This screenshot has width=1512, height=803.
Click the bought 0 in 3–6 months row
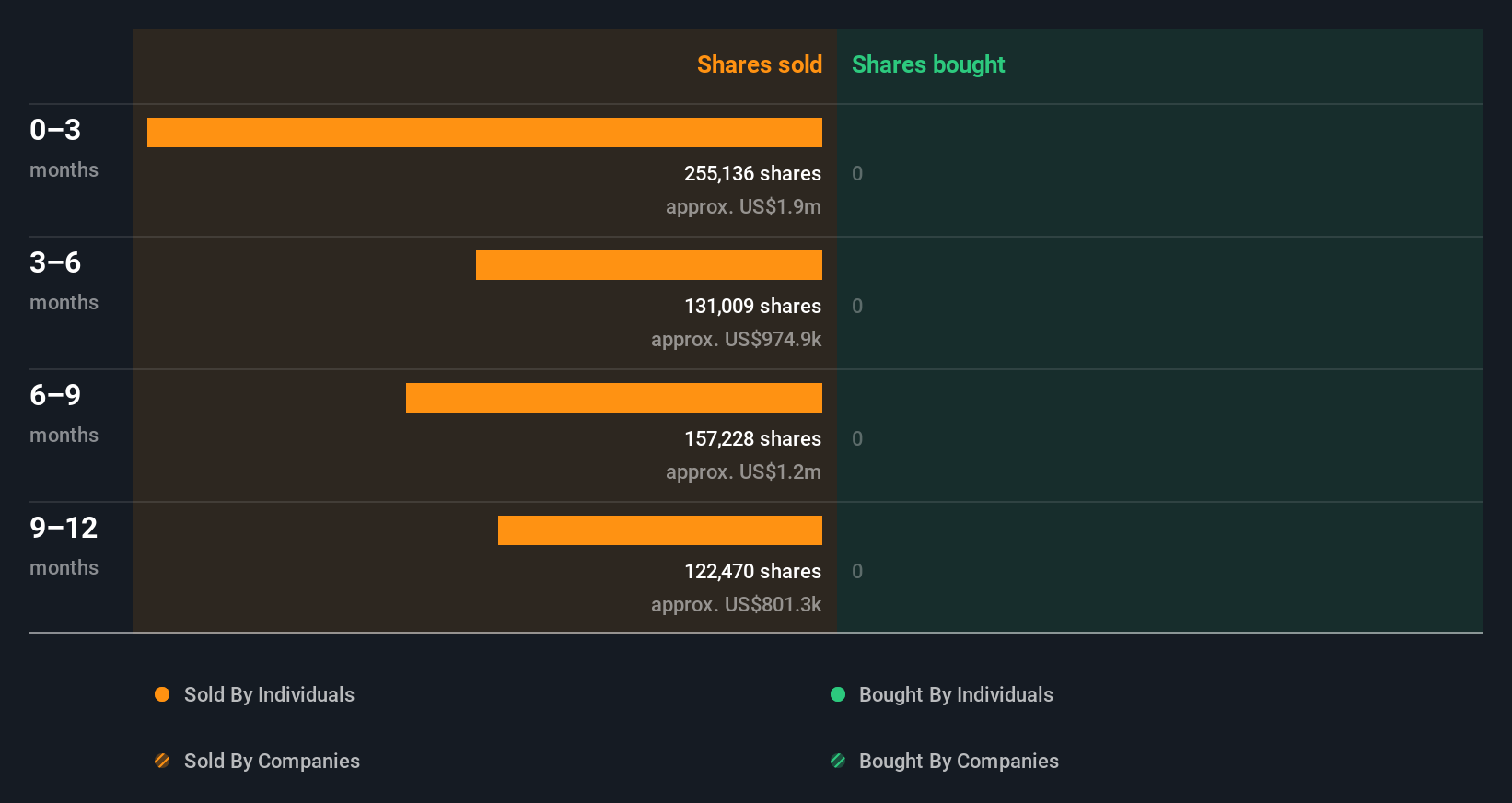[x=857, y=306]
